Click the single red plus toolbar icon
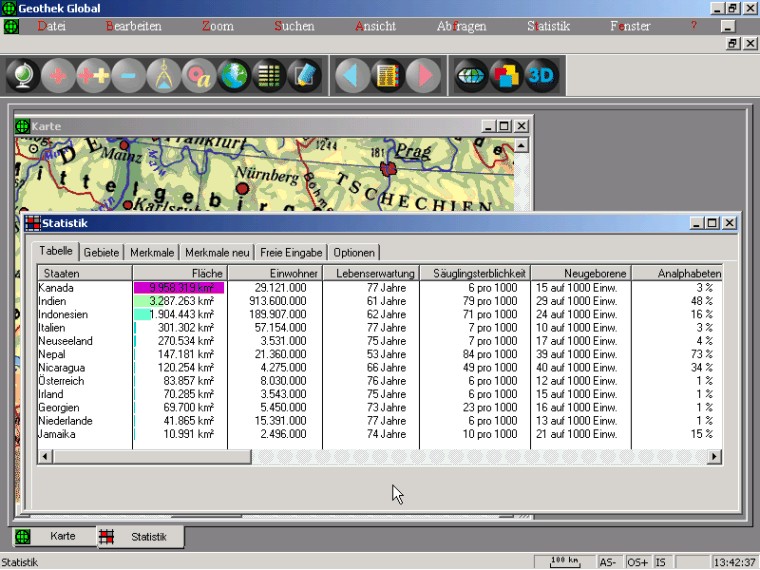Image resolution: width=760 pixels, height=570 pixels. (x=58, y=76)
